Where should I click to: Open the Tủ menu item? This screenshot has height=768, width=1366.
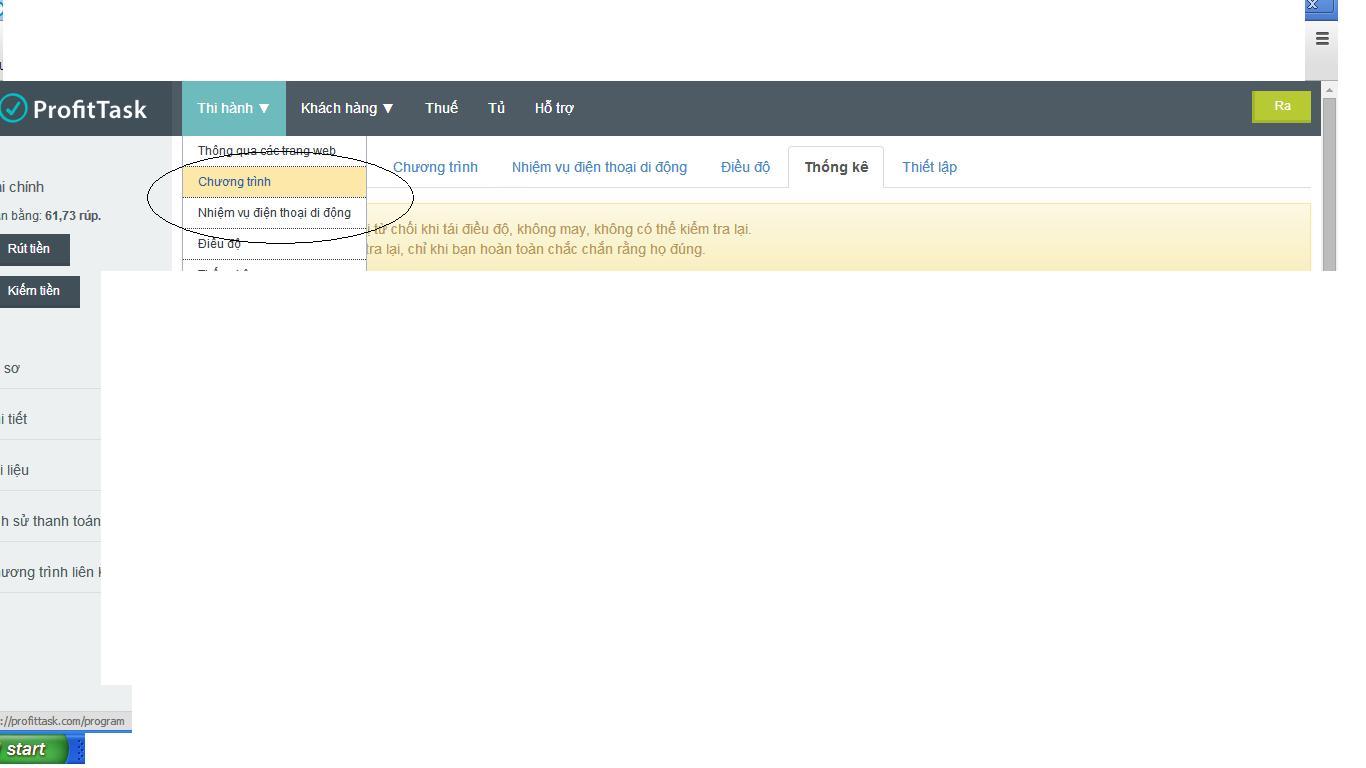(x=496, y=108)
